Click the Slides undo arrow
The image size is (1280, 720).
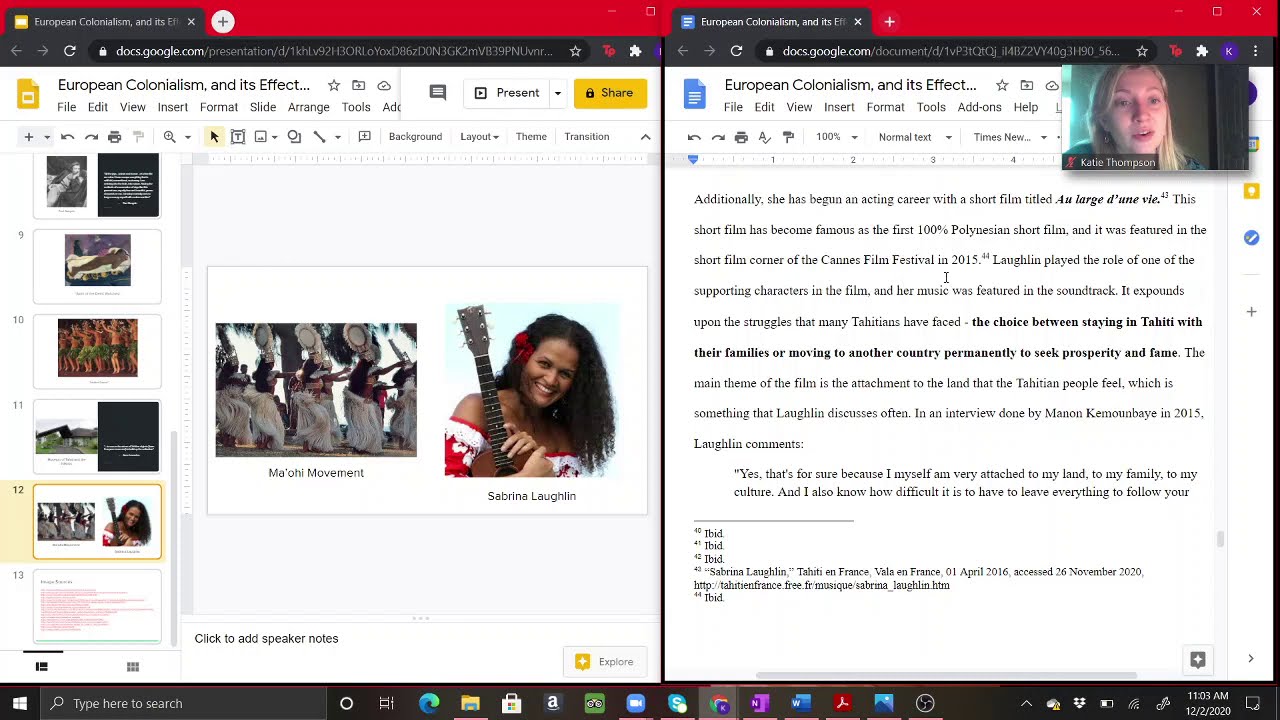(x=68, y=137)
